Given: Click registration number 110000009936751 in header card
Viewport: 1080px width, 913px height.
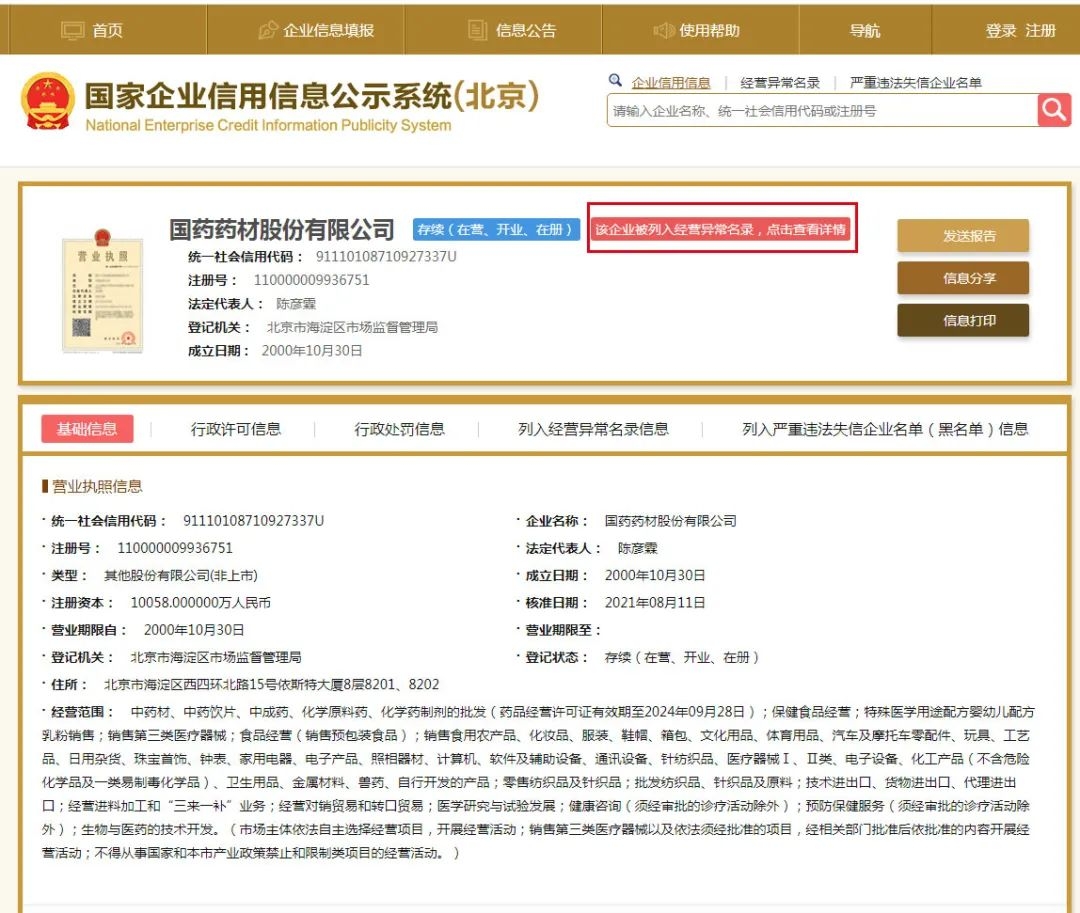Looking at the screenshot, I should (x=311, y=280).
